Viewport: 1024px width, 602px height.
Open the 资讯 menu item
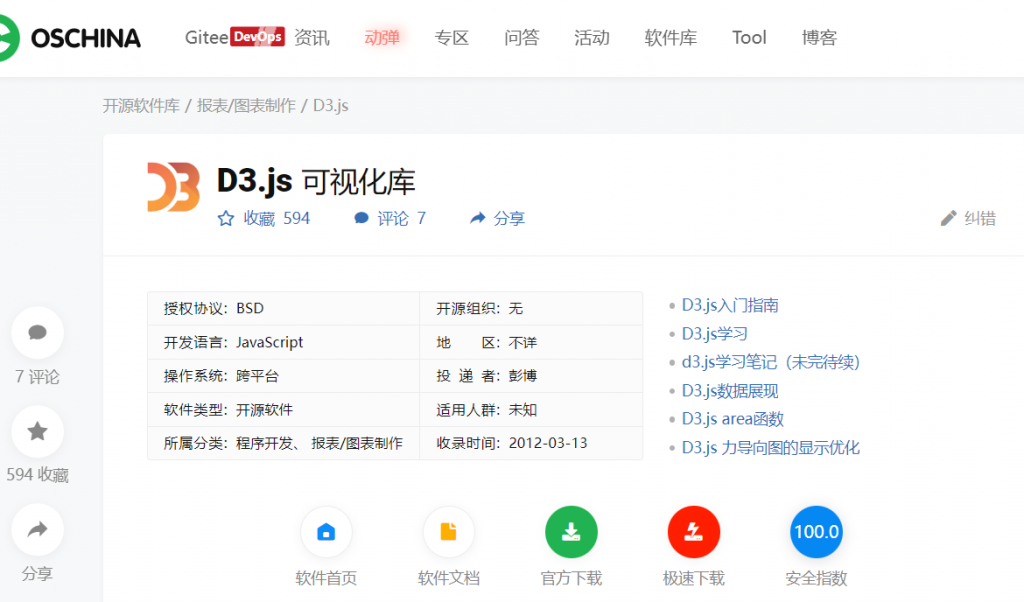click(x=312, y=38)
